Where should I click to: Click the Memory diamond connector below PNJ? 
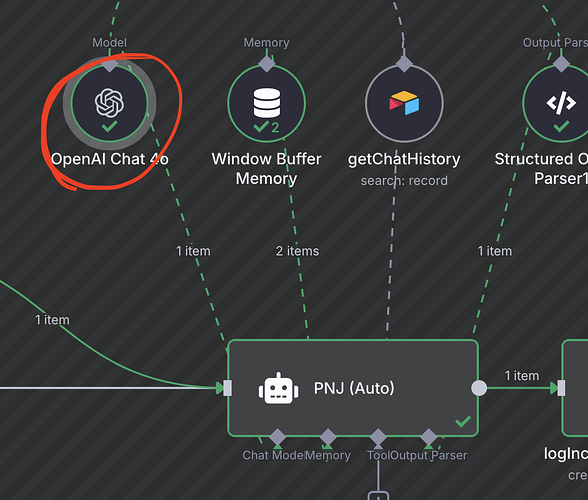(x=328, y=437)
